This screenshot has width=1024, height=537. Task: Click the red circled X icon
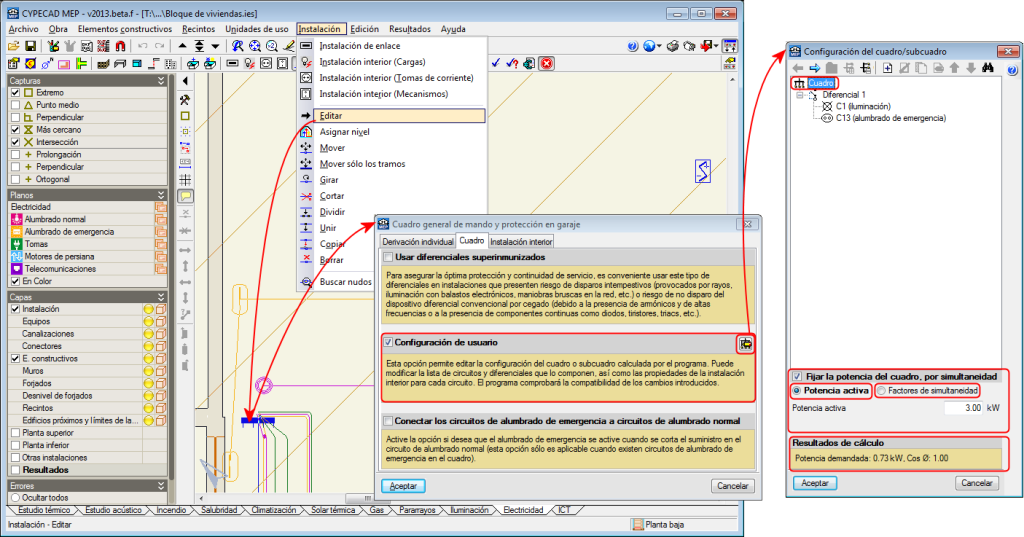tap(547, 63)
